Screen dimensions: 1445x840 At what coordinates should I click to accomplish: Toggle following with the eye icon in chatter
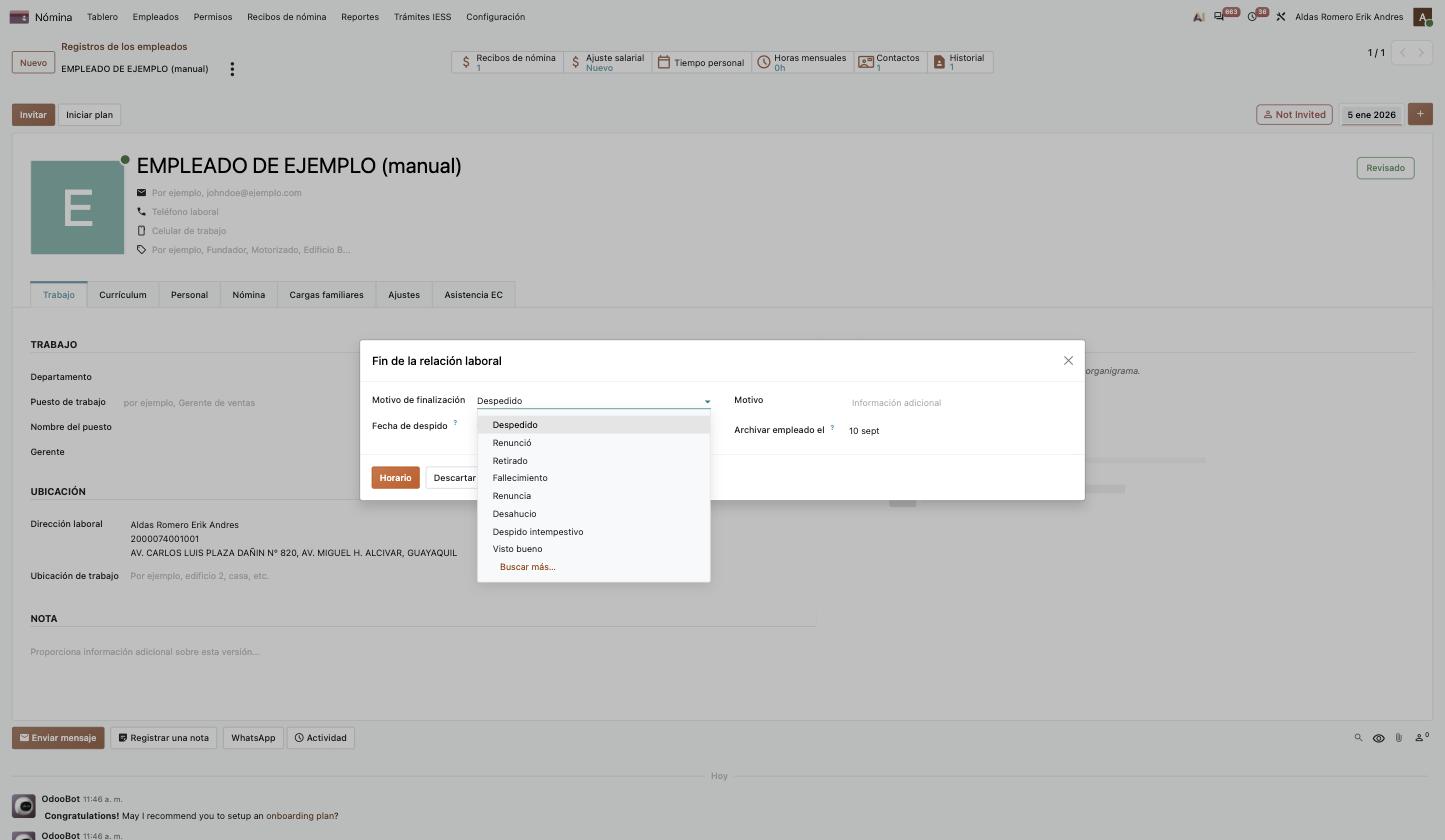pos(1378,738)
